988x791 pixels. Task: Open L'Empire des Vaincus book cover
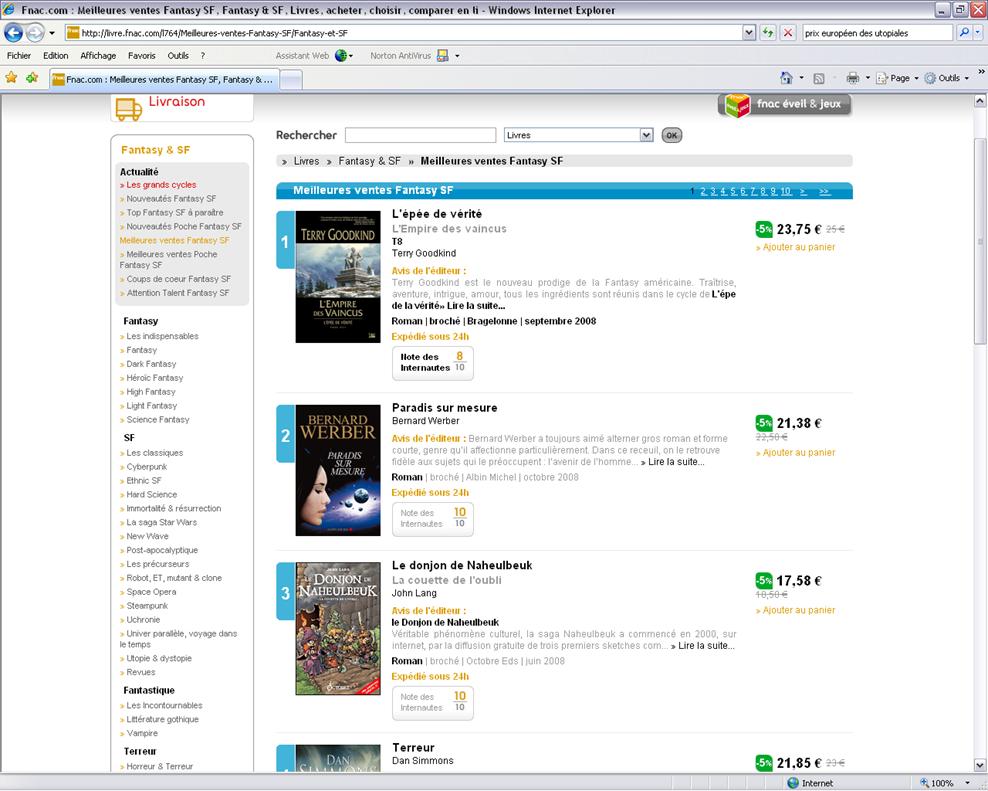coord(338,277)
